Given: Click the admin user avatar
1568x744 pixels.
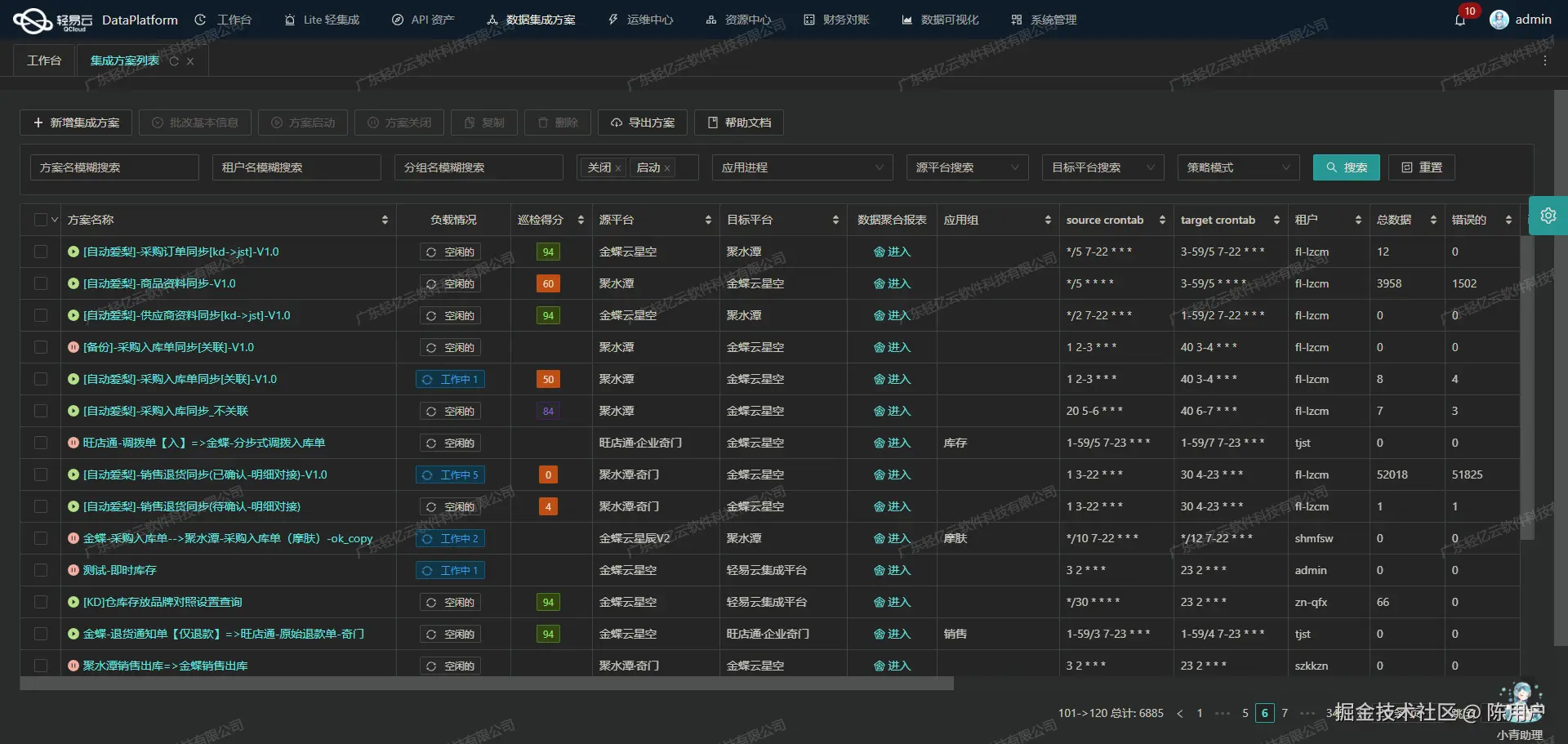Looking at the screenshot, I should point(1499,20).
